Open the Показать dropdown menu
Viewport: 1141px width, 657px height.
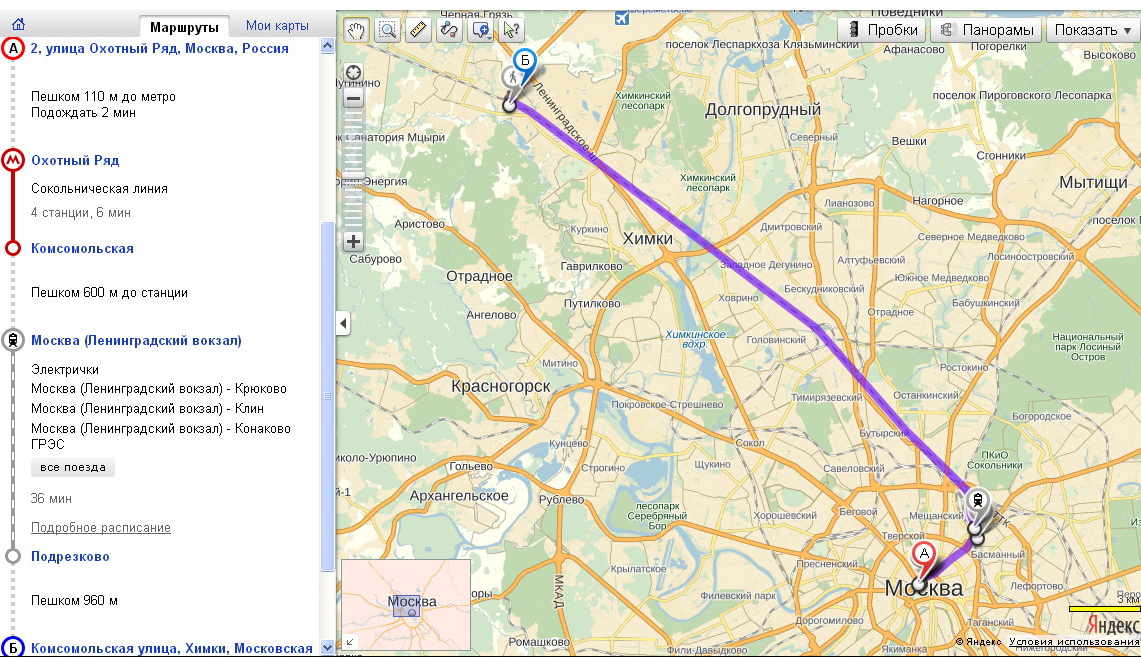(1092, 30)
